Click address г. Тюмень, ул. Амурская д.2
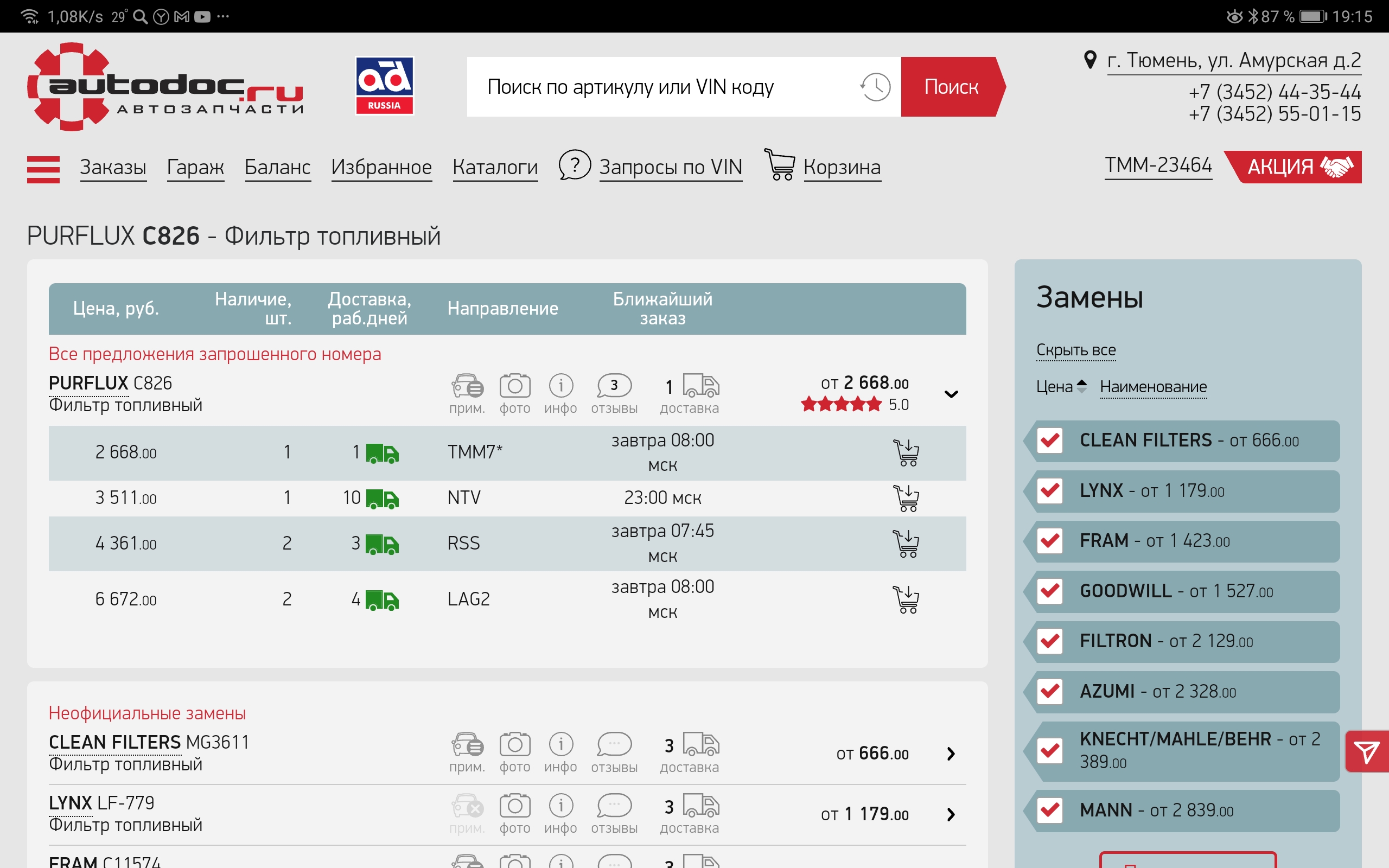The image size is (1389, 868). point(1234,60)
